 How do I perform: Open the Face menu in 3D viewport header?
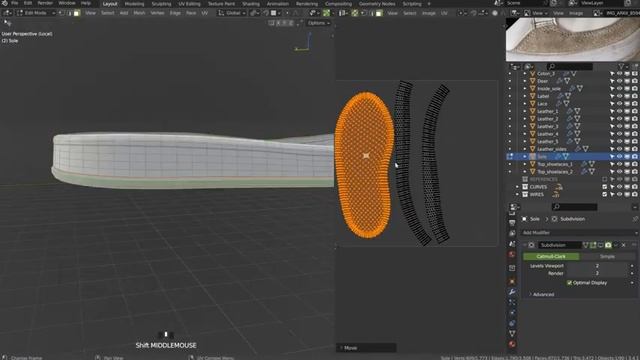pos(191,13)
